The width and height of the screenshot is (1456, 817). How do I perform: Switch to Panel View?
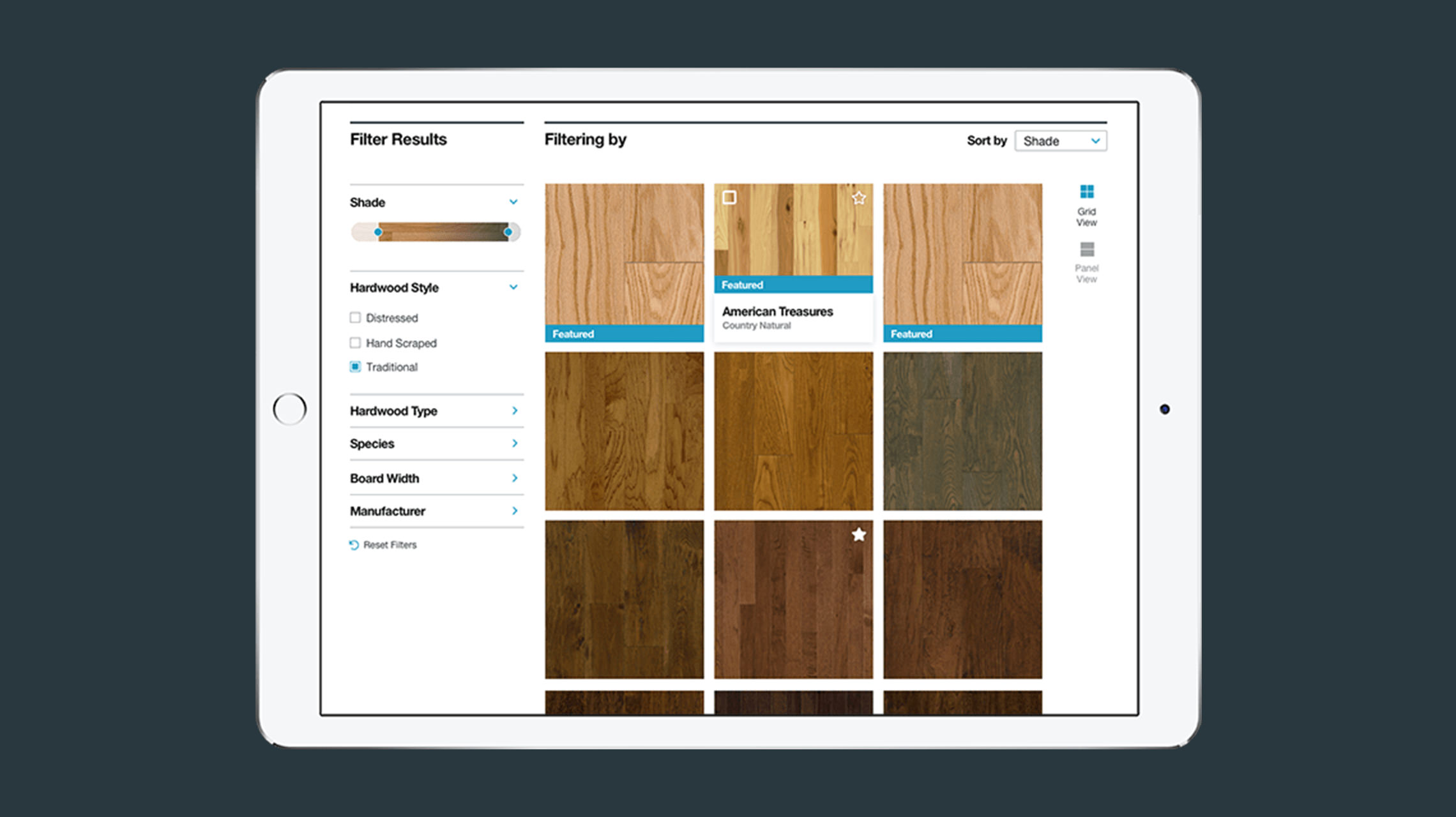(1086, 262)
